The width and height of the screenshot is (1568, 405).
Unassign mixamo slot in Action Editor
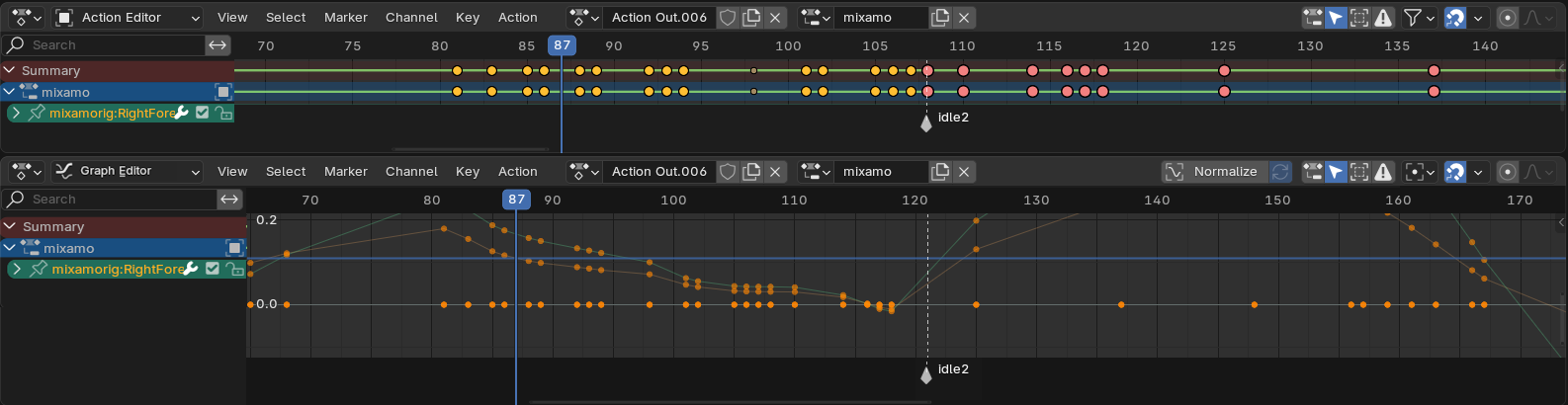[x=964, y=17]
